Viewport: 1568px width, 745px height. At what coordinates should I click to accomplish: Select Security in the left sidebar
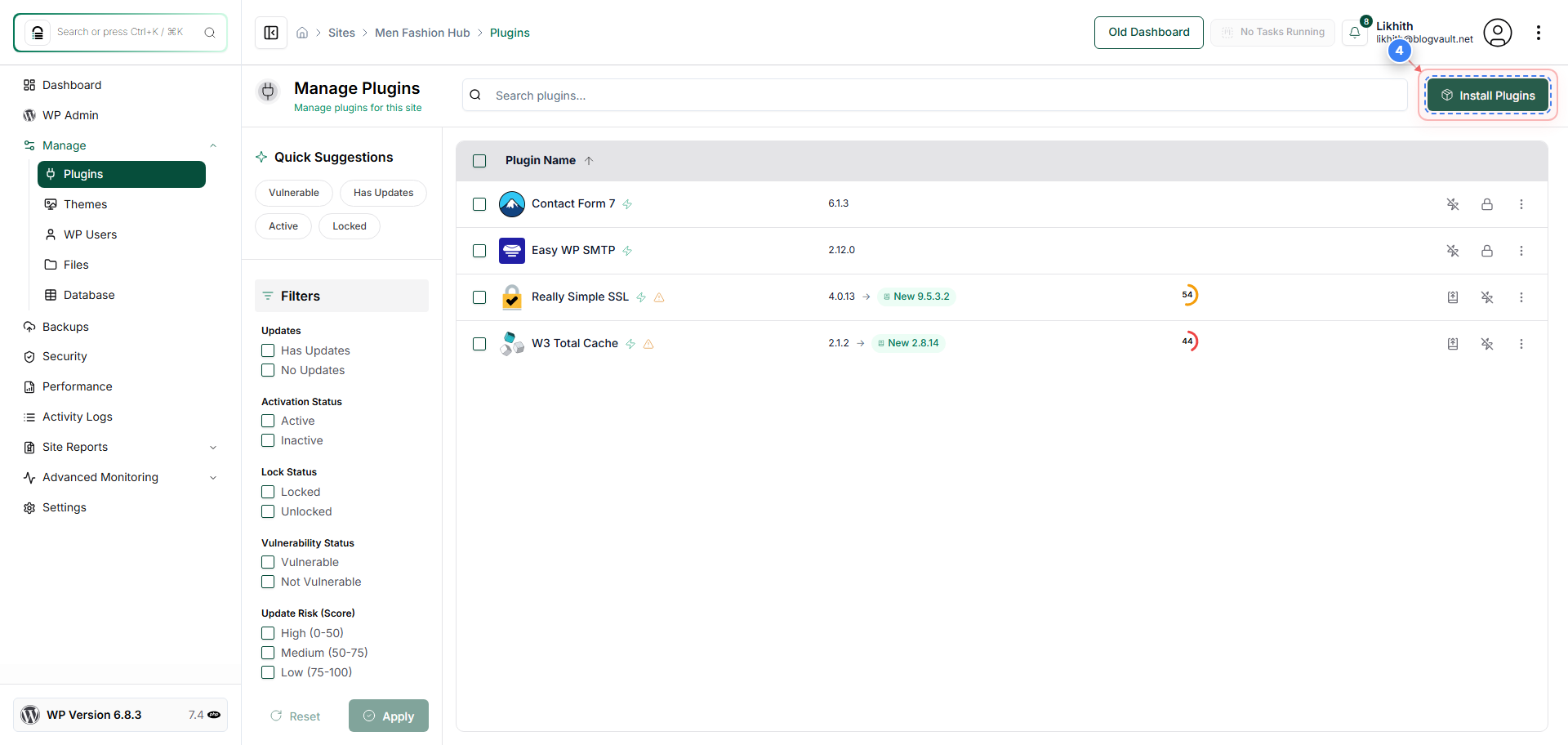pyautogui.click(x=65, y=356)
